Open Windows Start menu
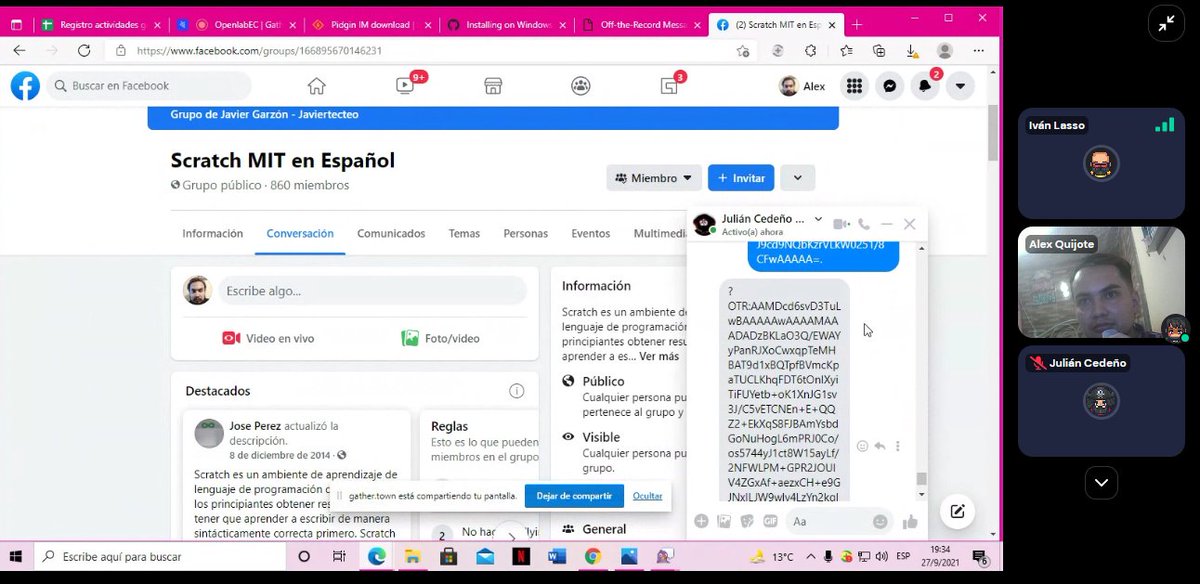 (x=17, y=557)
